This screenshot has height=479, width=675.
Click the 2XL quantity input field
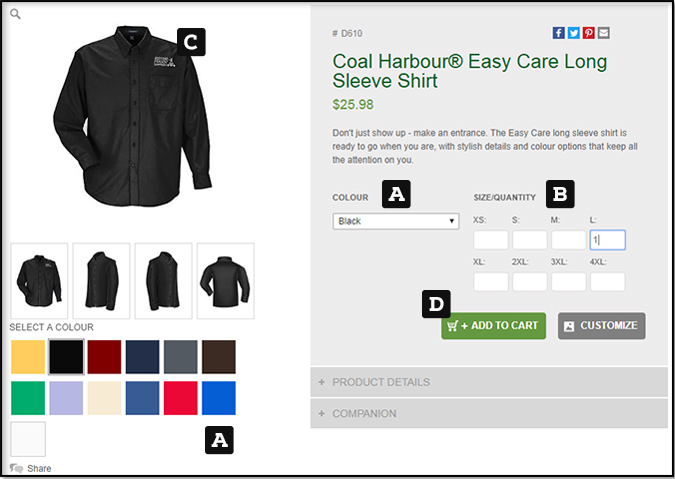(530, 282)
